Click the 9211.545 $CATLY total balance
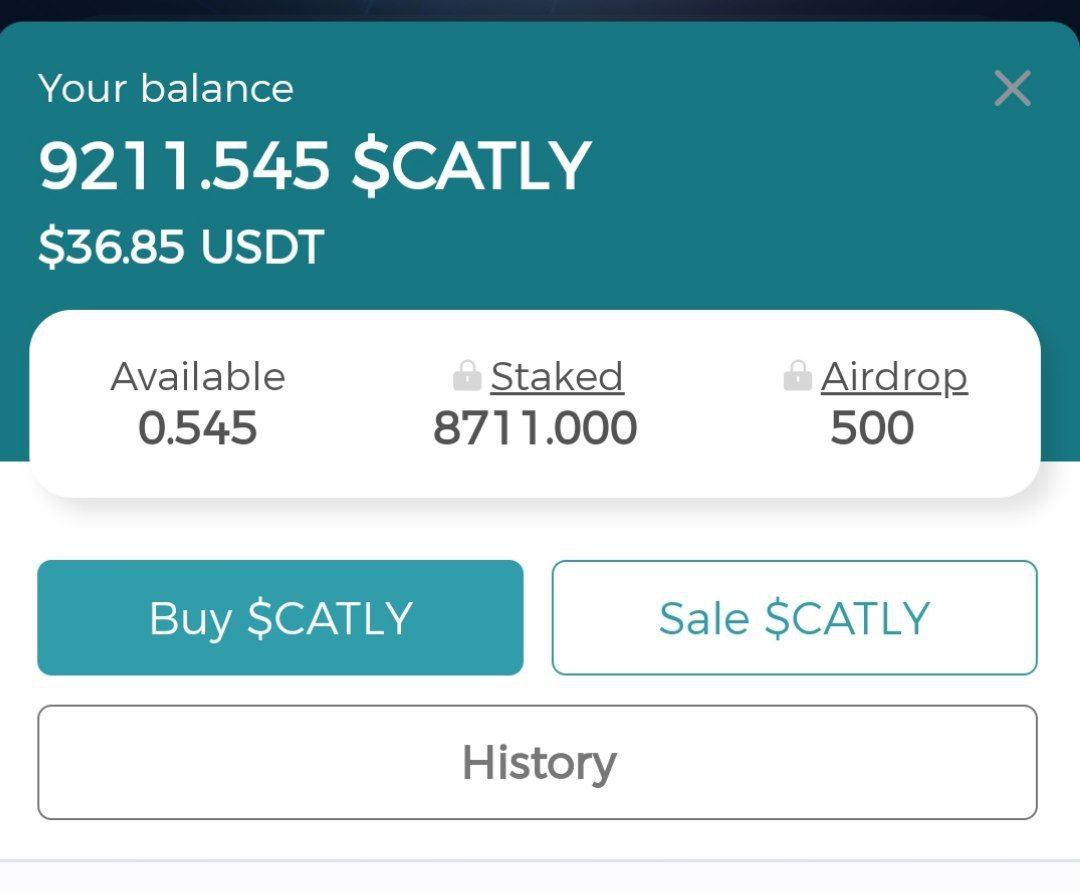This screenshot has width=1080, height=892. [315, 166]
